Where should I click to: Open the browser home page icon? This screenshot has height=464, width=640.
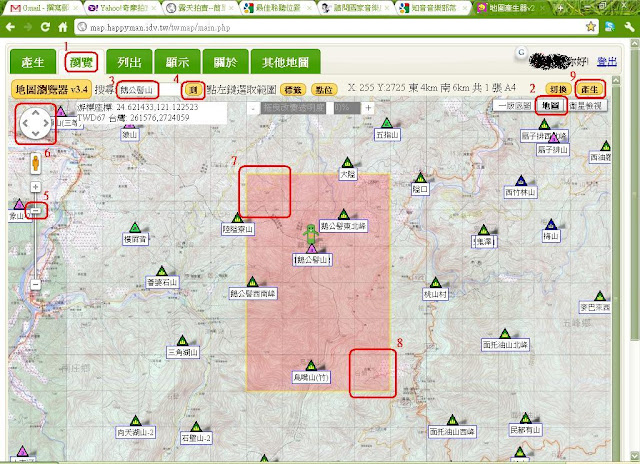[63, 27]
